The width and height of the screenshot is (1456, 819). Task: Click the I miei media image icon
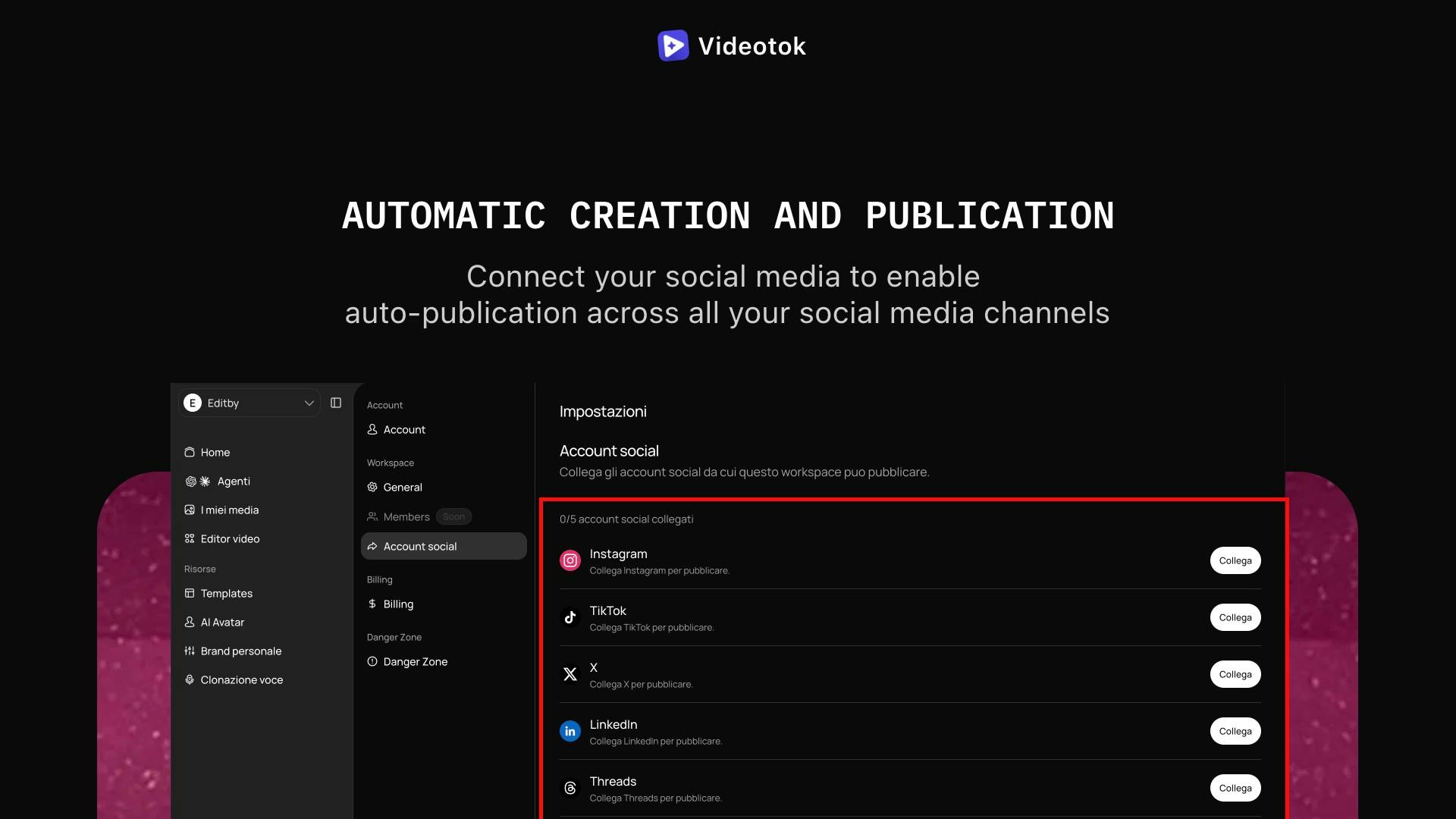click(190, 510)
